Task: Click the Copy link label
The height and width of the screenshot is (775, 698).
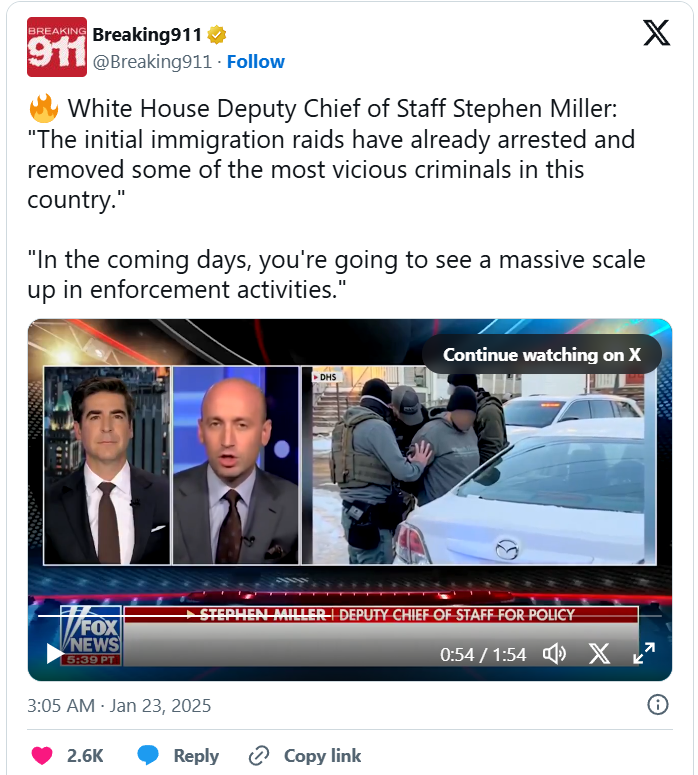Action: (x=322, y=756)
